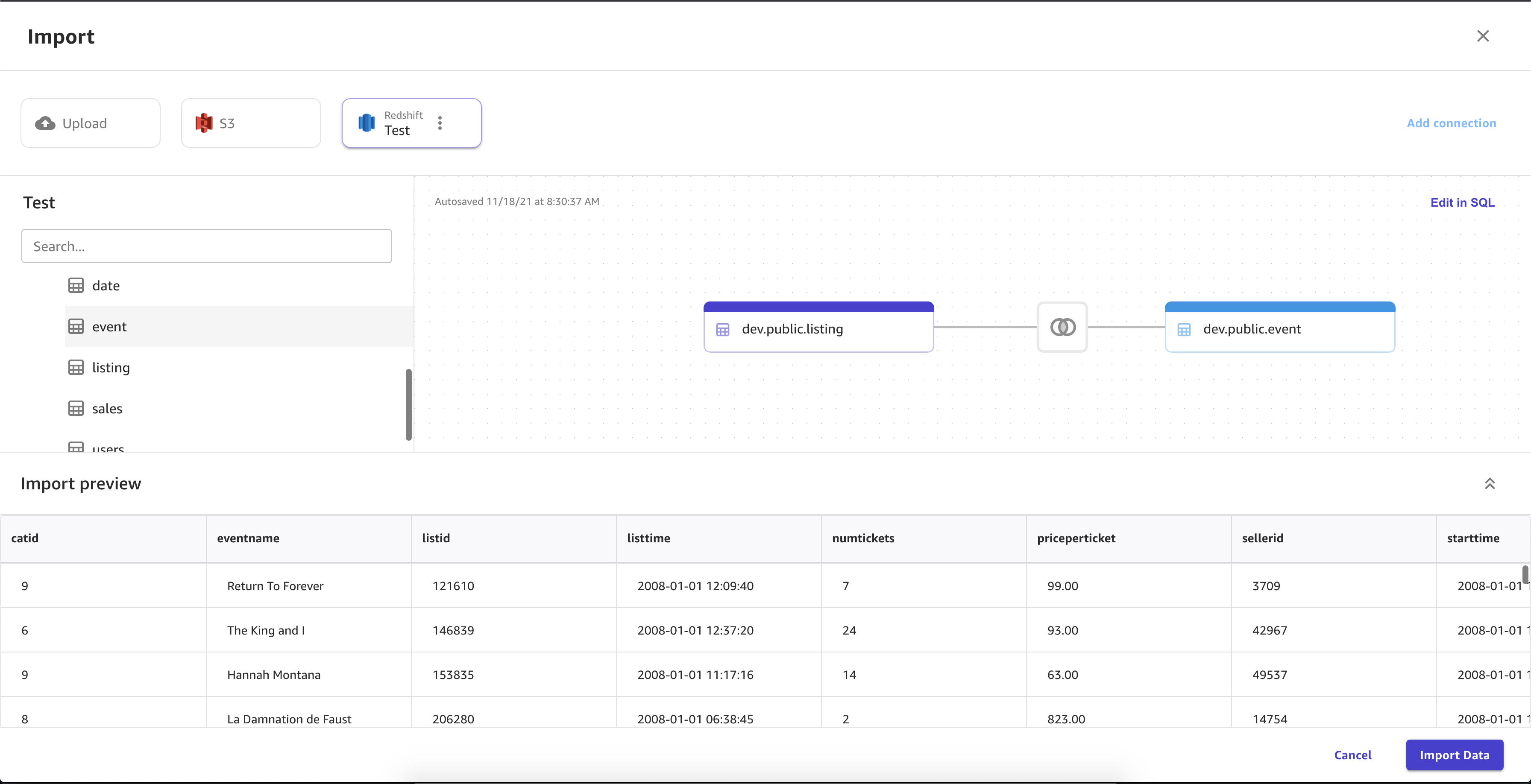The height and width of the screenshot is (784, 1531).
Task: Click the collapse Import preview chevron
Action: coord(1490,484)
